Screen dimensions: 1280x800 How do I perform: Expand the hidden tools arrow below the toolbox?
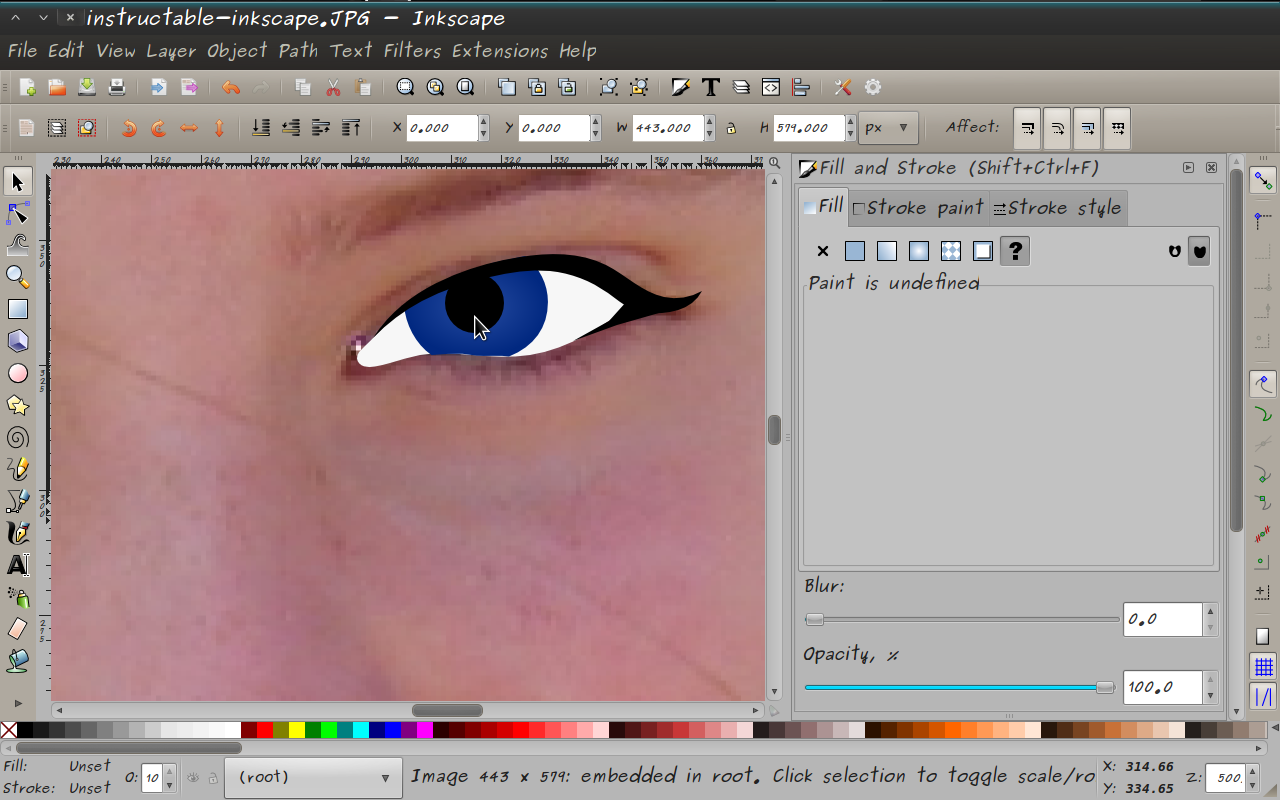tap(17, 703)
